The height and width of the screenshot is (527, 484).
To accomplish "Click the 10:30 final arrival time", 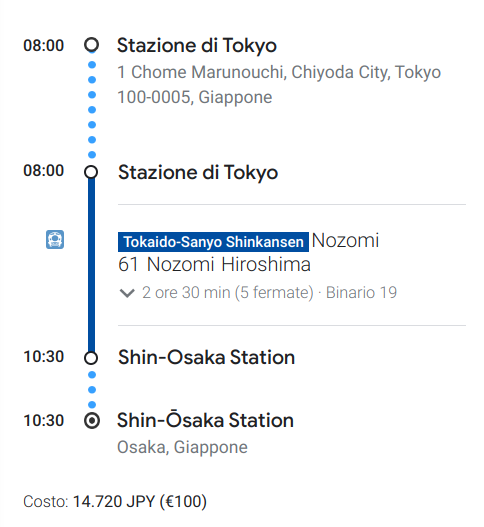I will click(x=43, y=420).
